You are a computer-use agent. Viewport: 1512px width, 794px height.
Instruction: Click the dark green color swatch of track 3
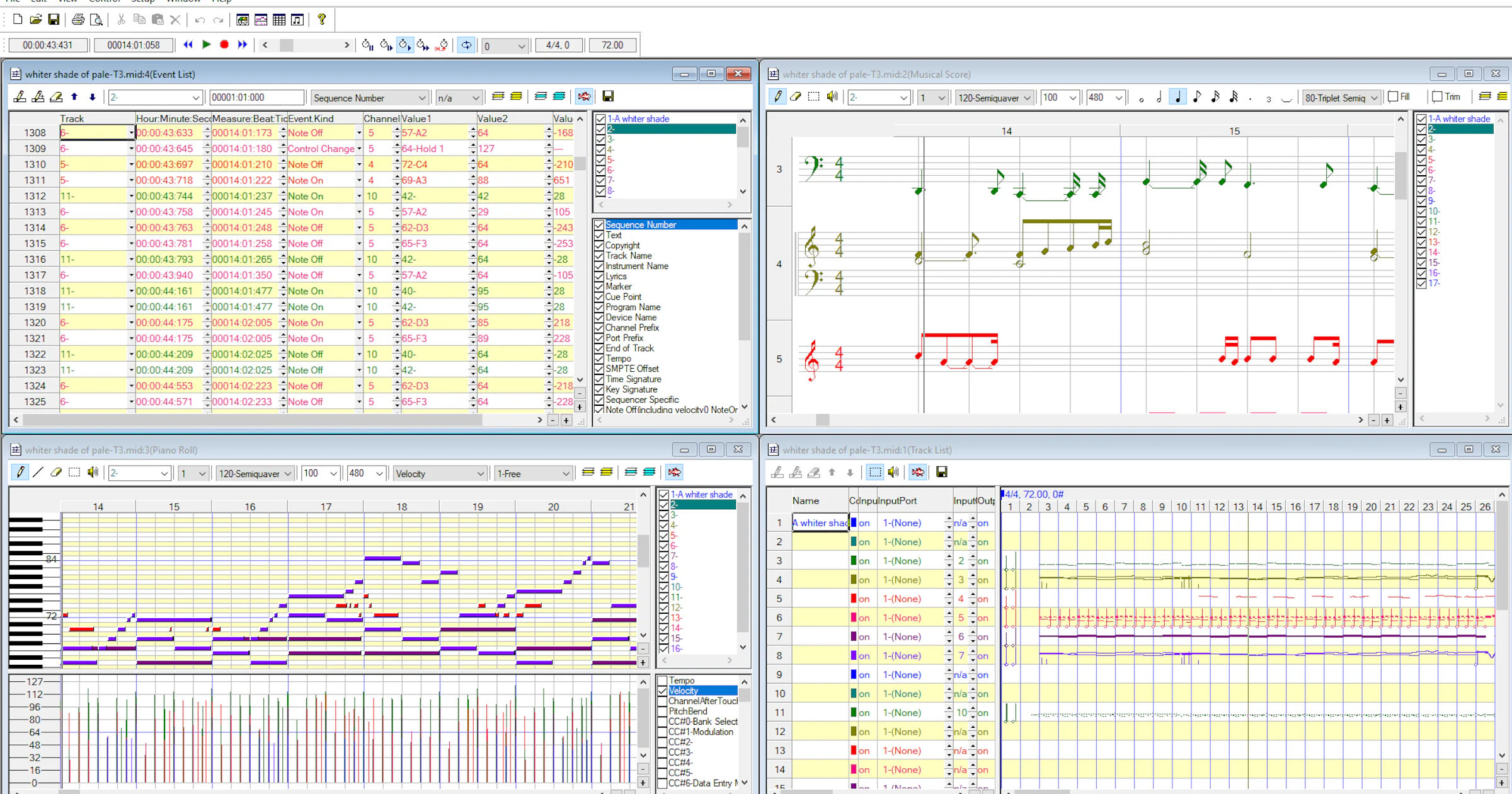854,561
